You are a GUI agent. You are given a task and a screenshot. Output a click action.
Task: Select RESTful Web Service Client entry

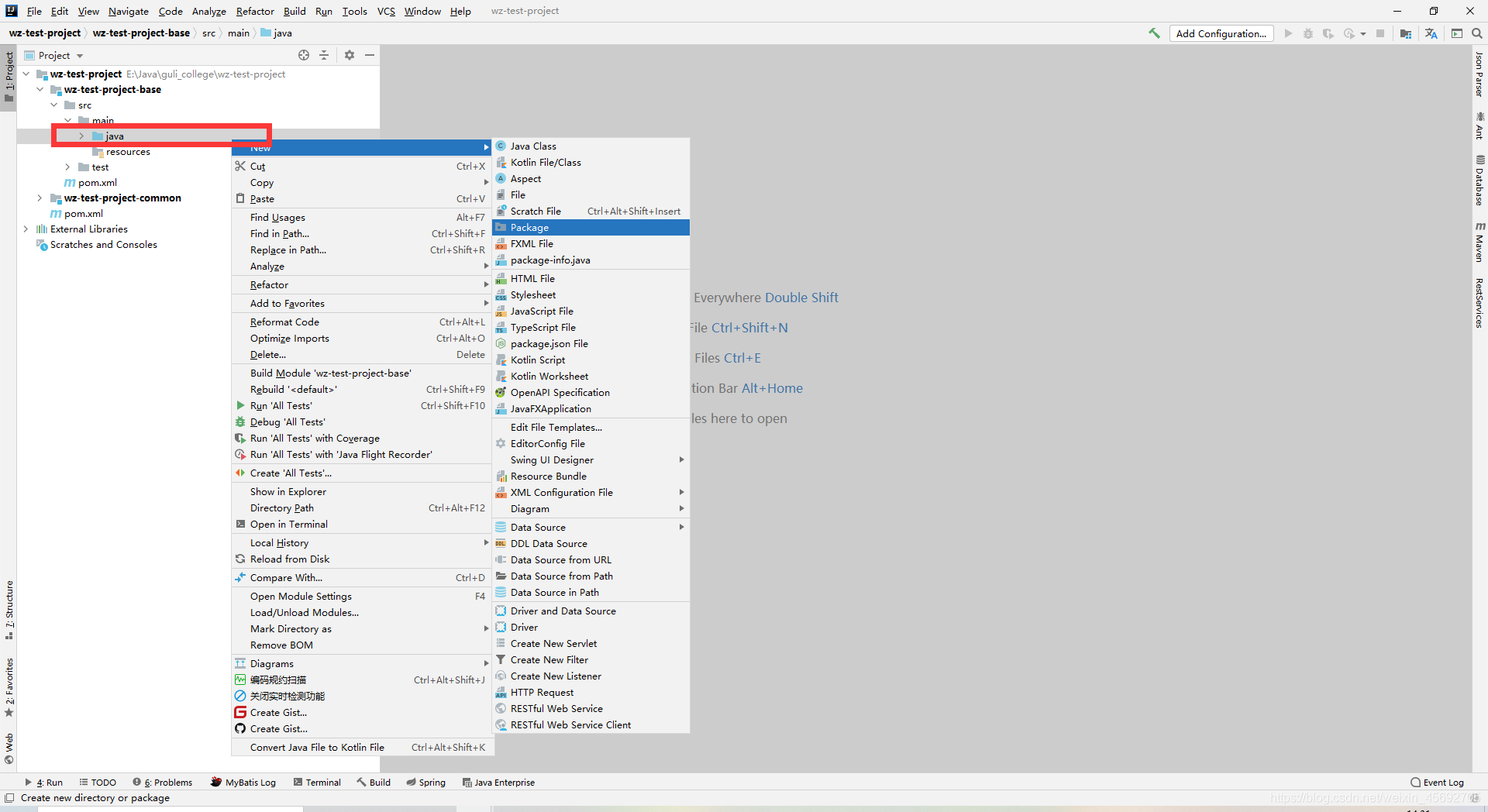point(591,724)
